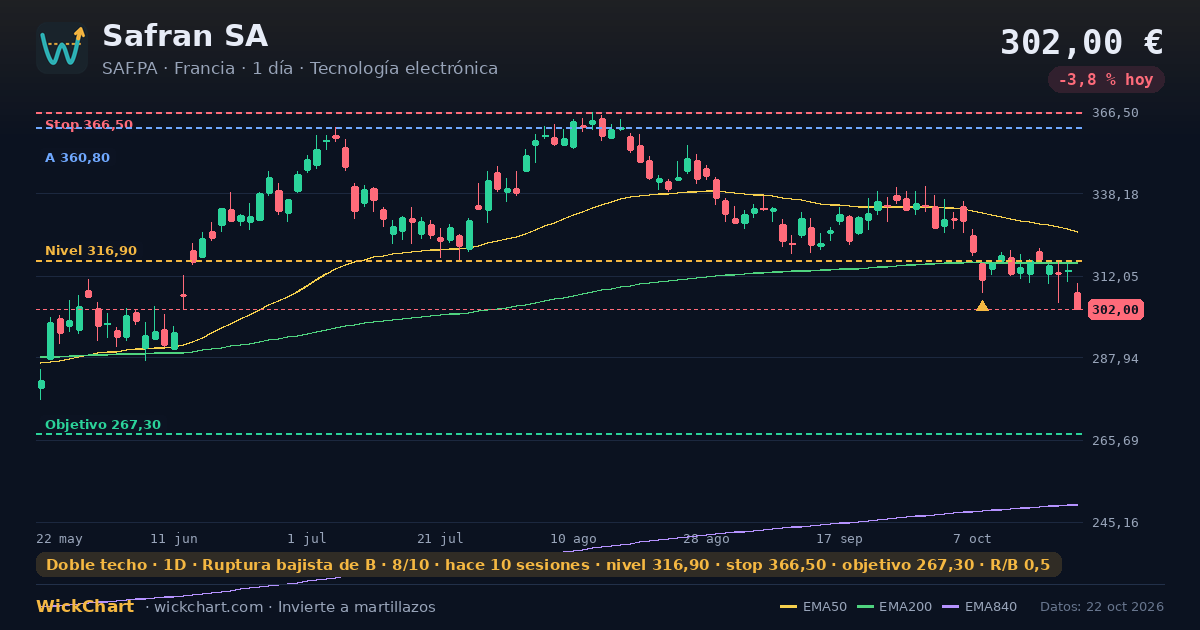
Task: Click the red 302,00 price tag on axis
Action: (1116, 310)
